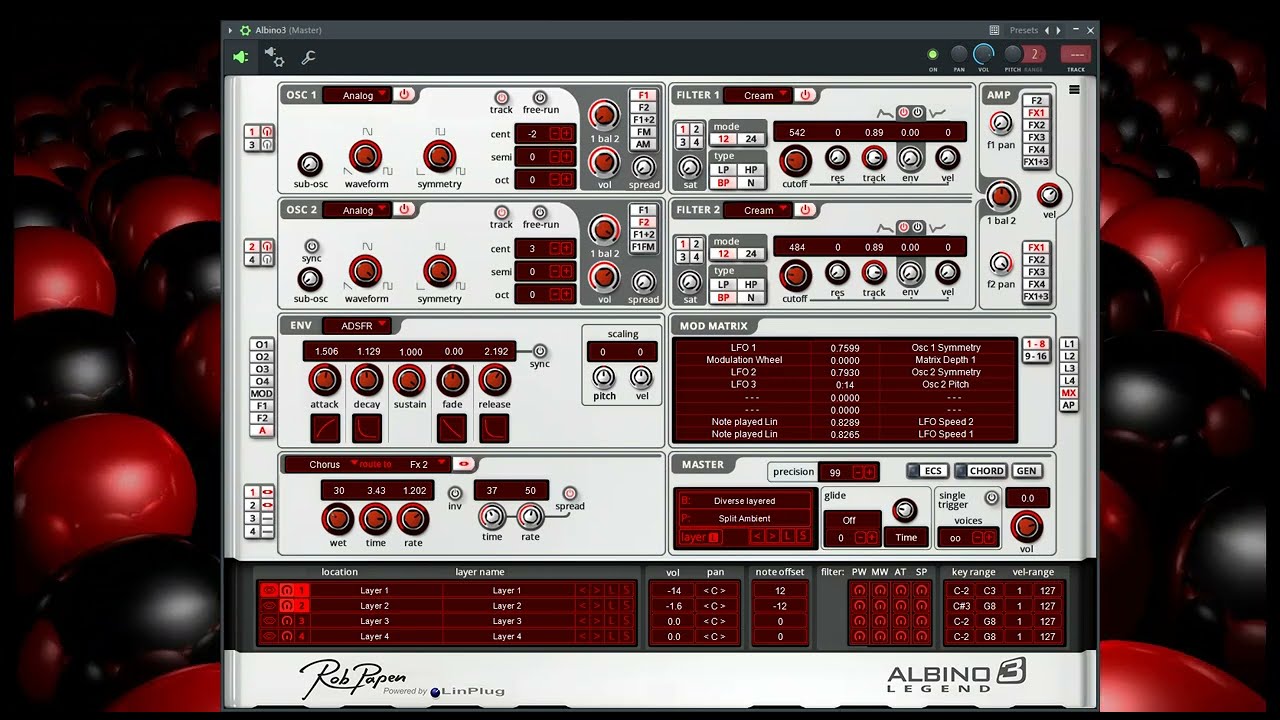The image size is (1280, 720).
Task: Click Layer 3 headphone solo icon
Action: click(286, 621)
